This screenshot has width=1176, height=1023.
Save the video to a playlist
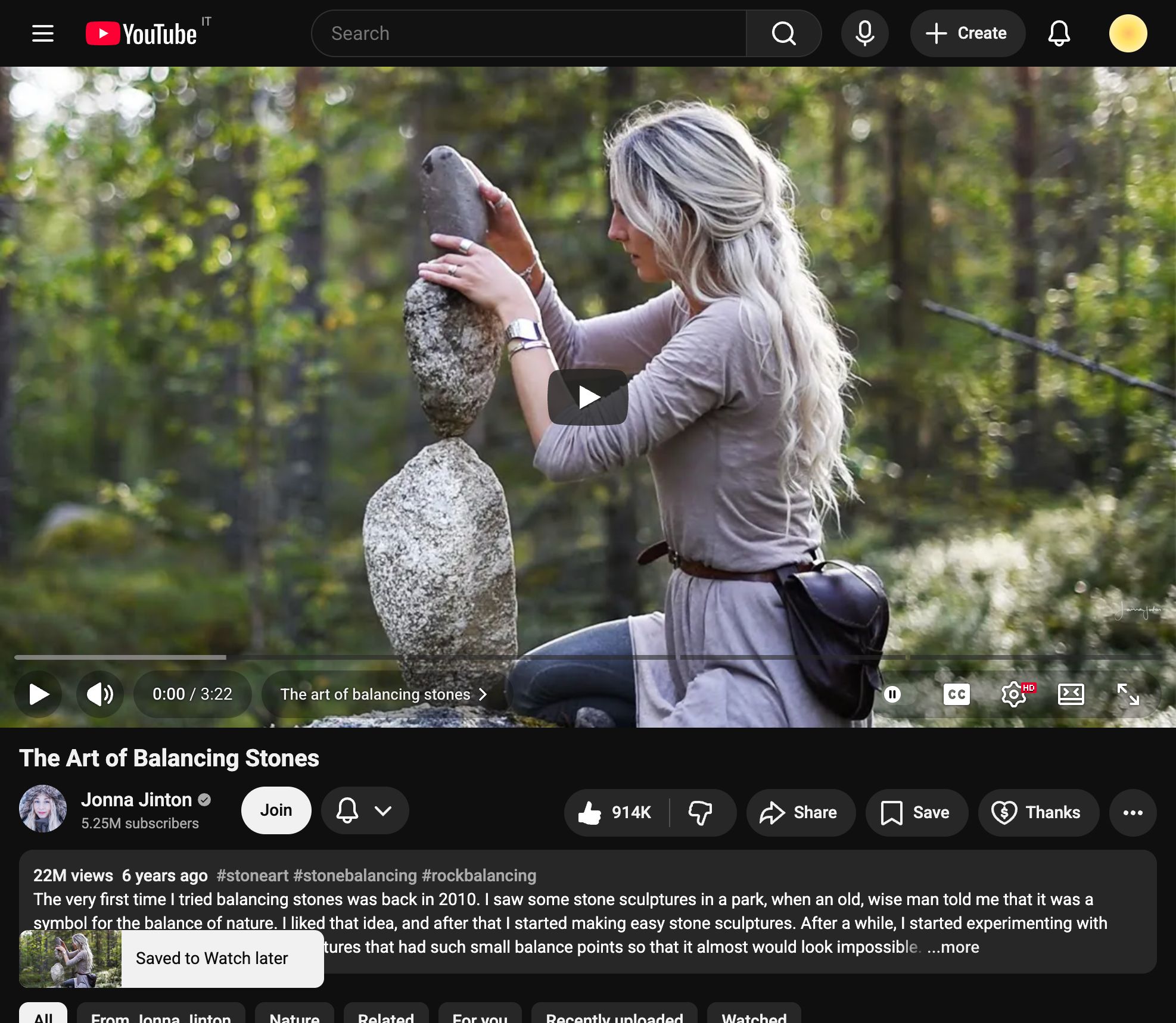(916, 813)
